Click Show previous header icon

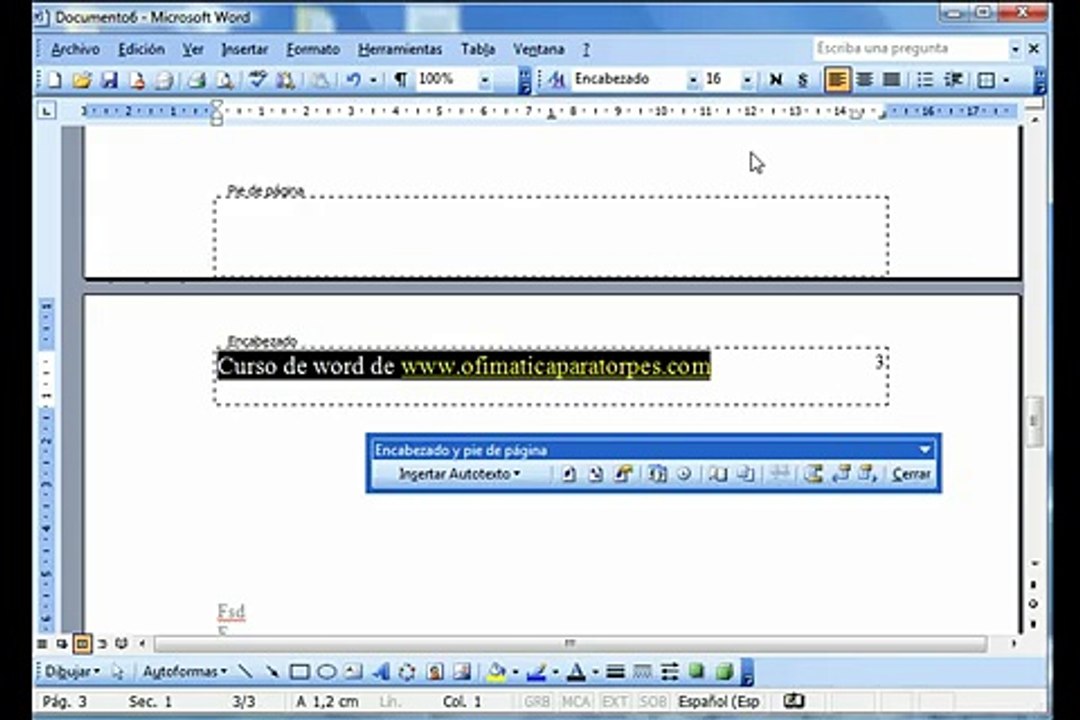pyautogui.click(x=841, y=474)
